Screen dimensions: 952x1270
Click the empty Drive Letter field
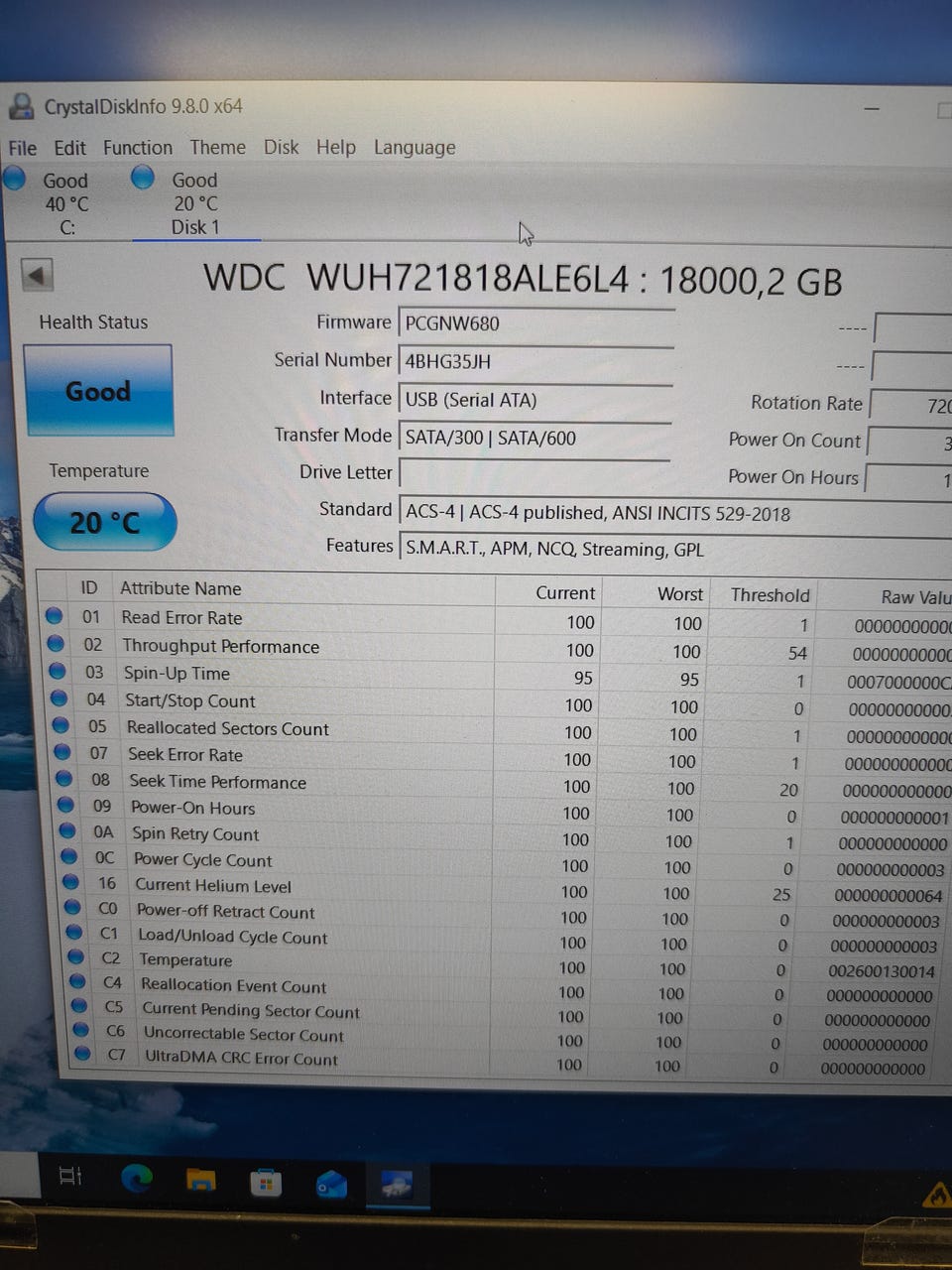pyautogui.click(x=535, y=474)
